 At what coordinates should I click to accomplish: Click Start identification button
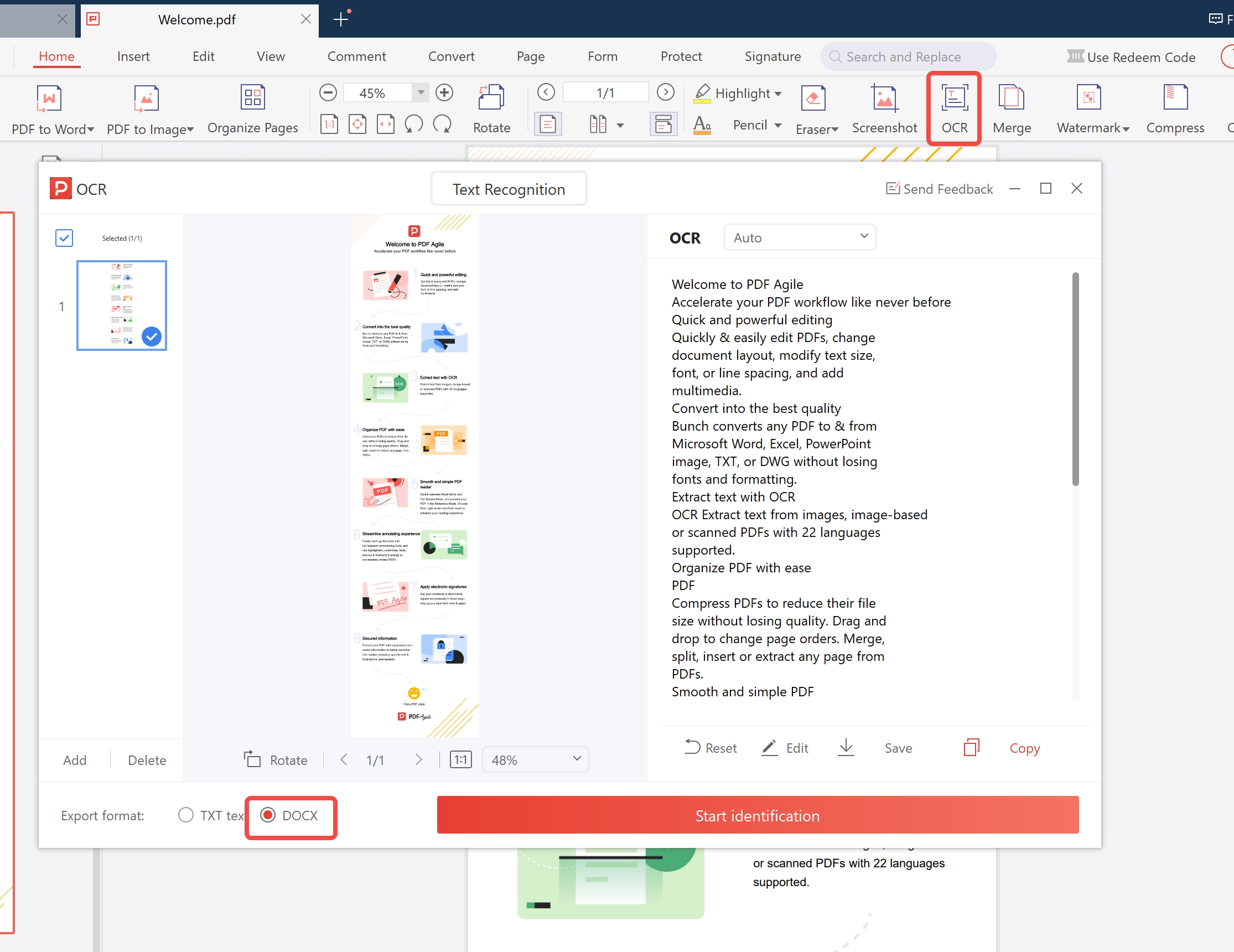758,815
